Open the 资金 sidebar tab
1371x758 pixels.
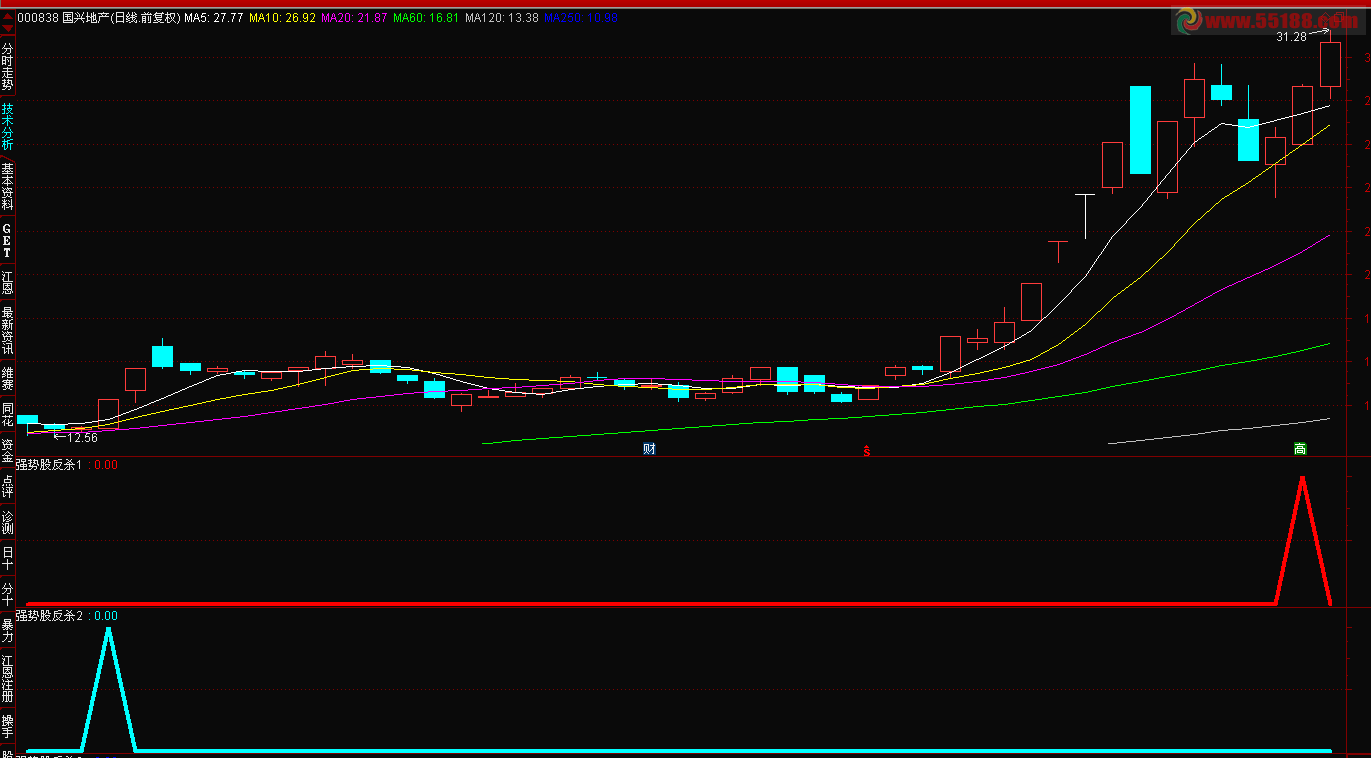(7, 451)
